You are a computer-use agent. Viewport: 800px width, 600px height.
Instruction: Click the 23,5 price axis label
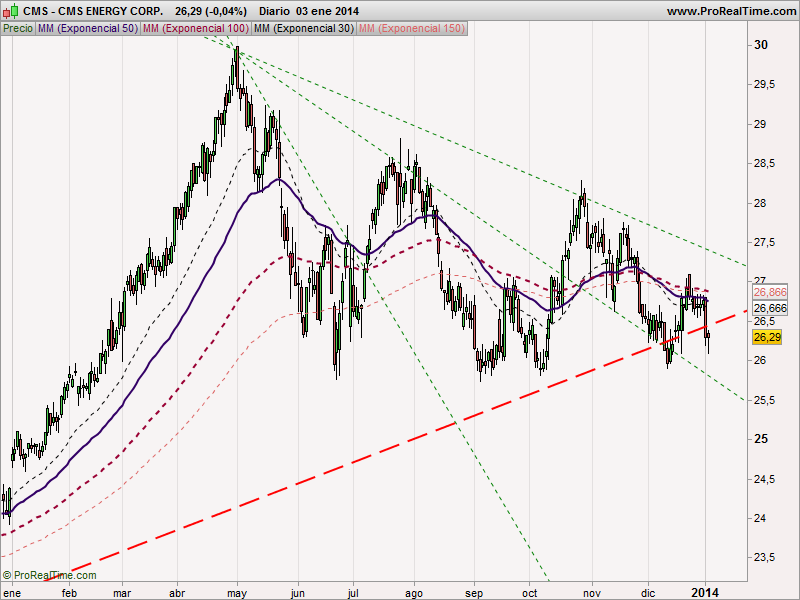[764, 557]
